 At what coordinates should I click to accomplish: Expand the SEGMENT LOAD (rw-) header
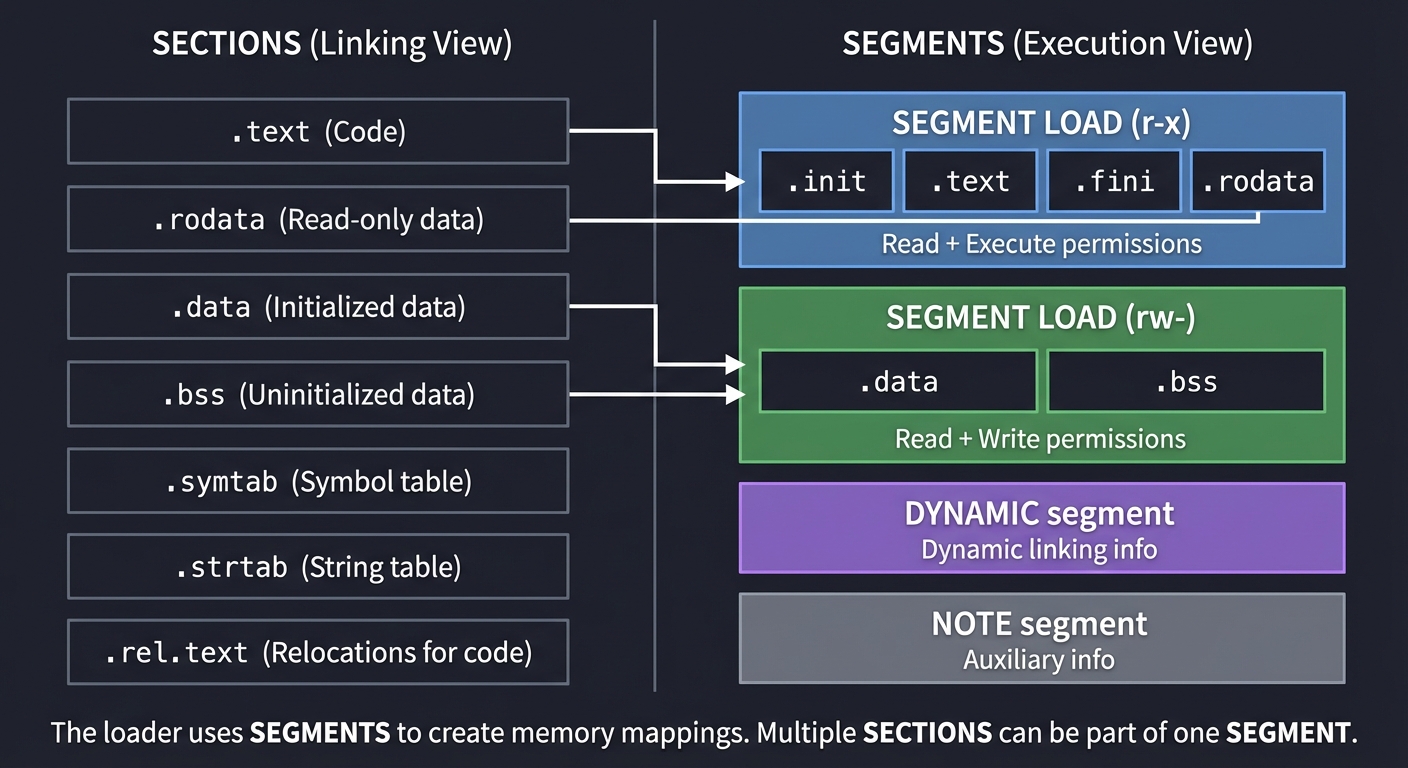[x=1041, y=317]
